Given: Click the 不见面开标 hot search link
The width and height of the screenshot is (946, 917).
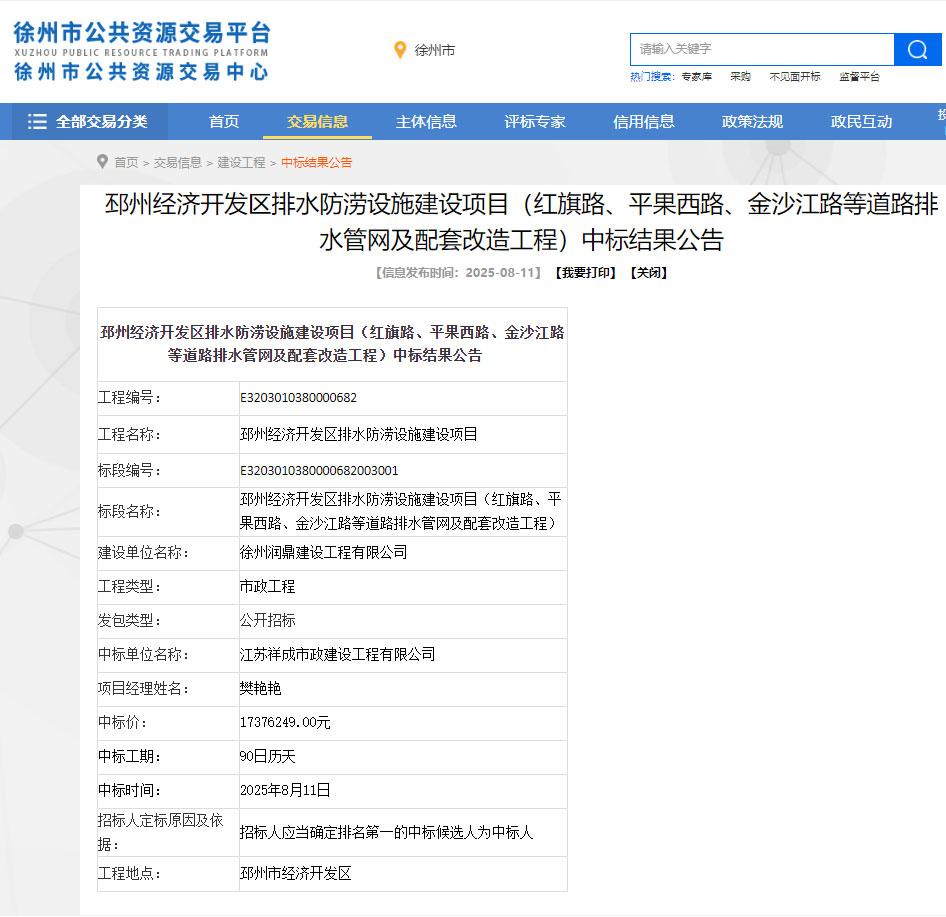Looking at the screenshot, I should [x=795, y=77].
